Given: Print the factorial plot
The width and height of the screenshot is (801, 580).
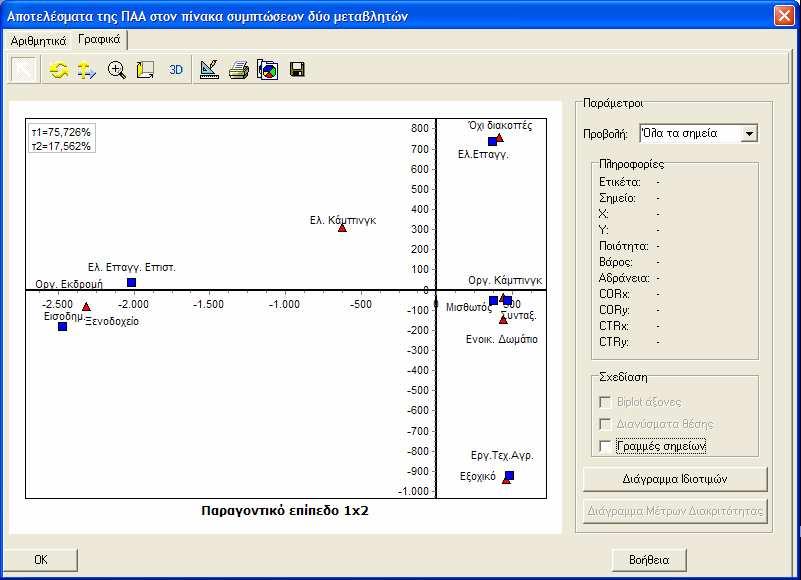Looking at the screenshot, I should coord(239,70).
